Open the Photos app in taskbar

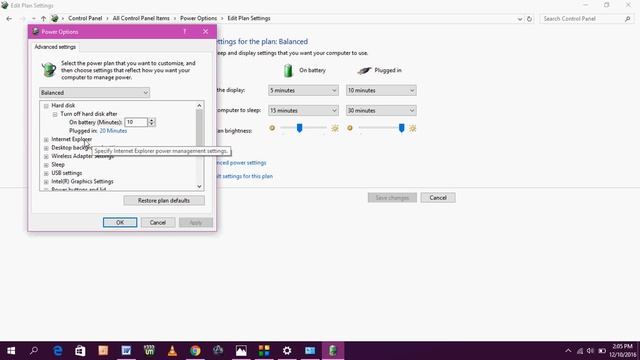[241, 351]
